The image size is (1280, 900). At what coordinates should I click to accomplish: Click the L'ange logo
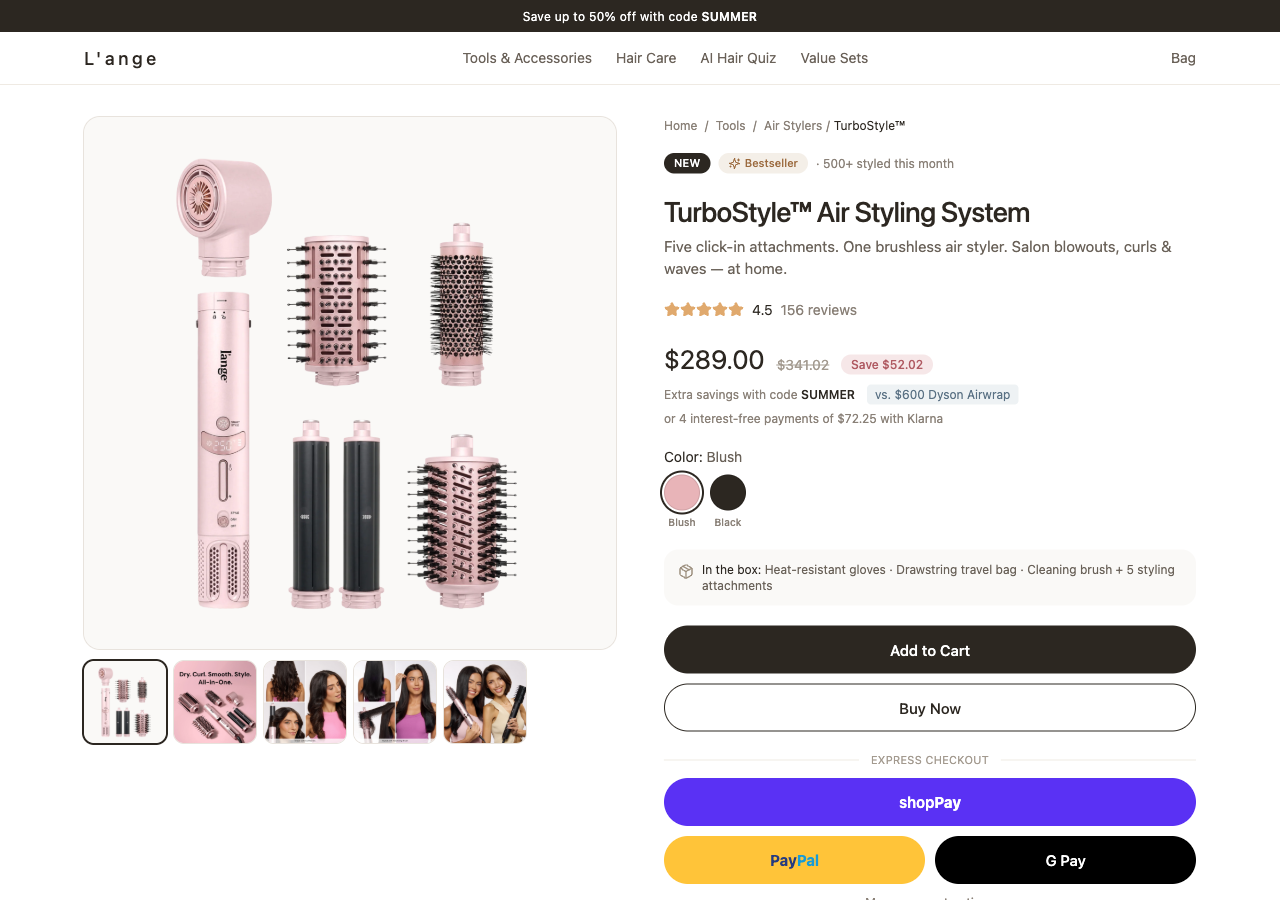click(x=120, y=58)
